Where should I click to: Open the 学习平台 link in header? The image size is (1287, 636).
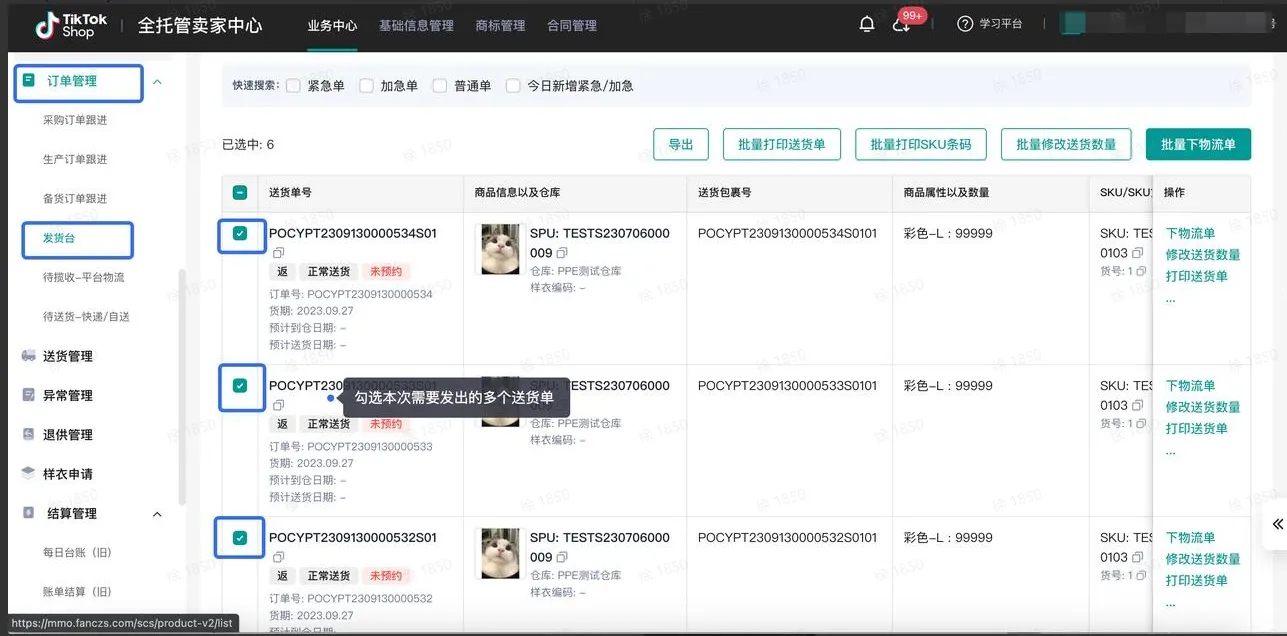pyautogui.click(x=1000, y=24)
